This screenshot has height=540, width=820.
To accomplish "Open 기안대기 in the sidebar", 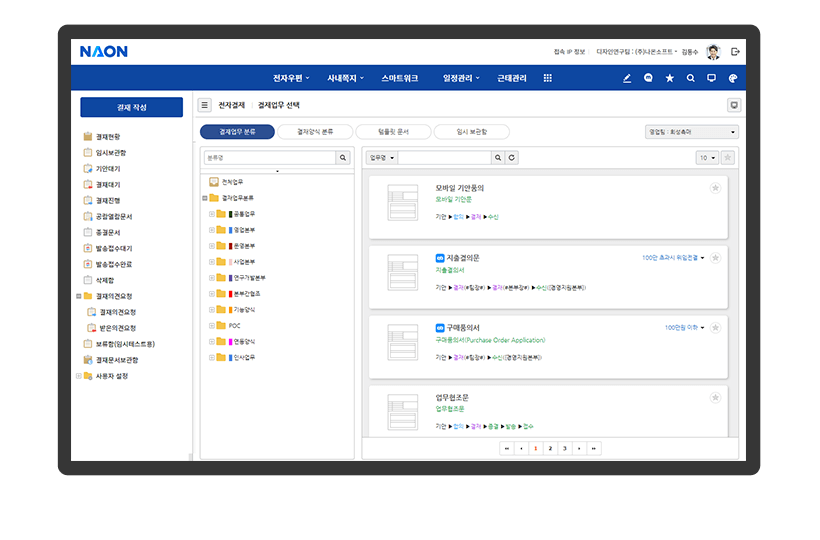I will pyautogui.click(x=102, y=168).
